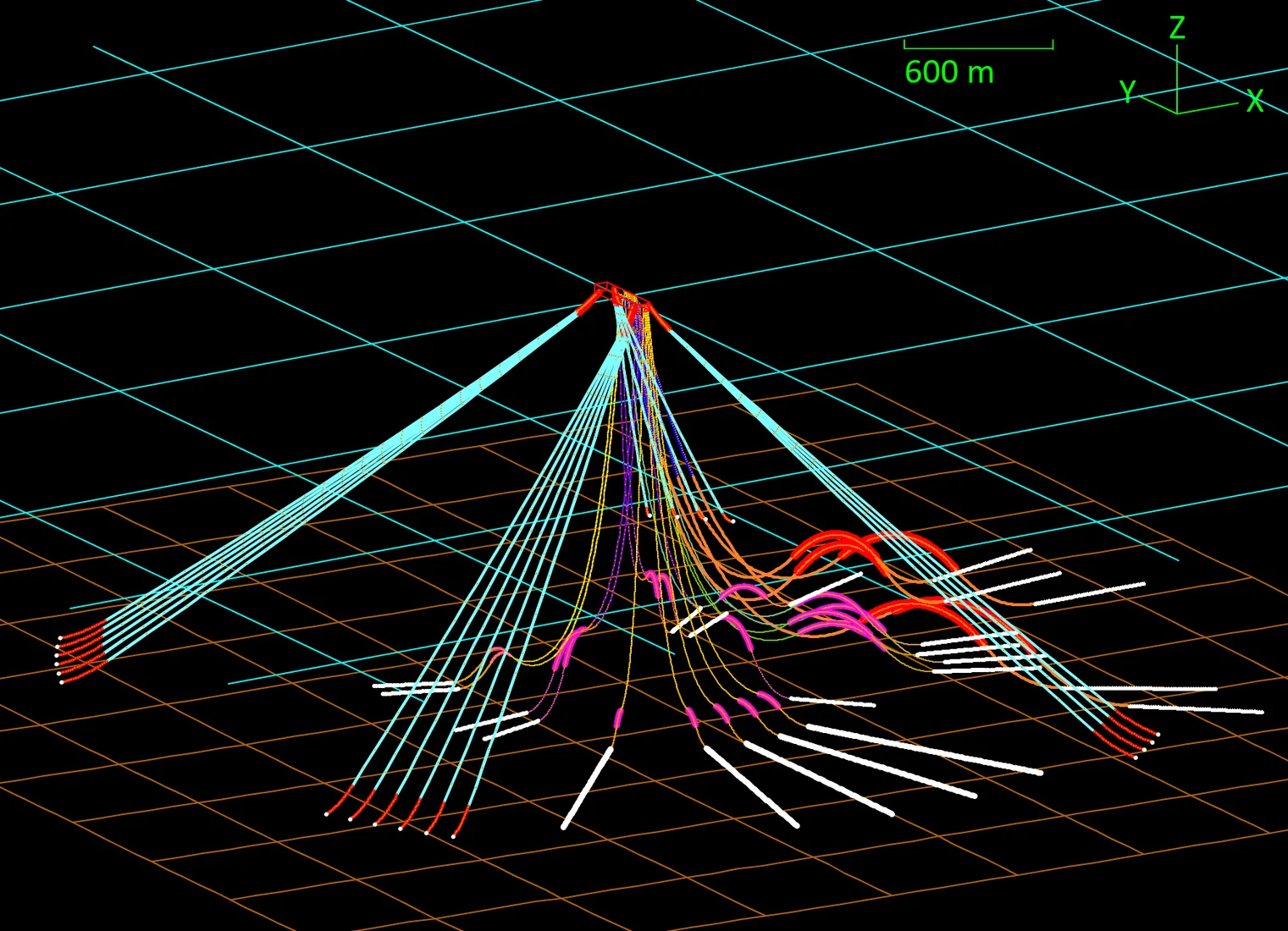1288x931 pixels.
Task: Click the "600 m" scale label
Action: click(x=948, y=73)
